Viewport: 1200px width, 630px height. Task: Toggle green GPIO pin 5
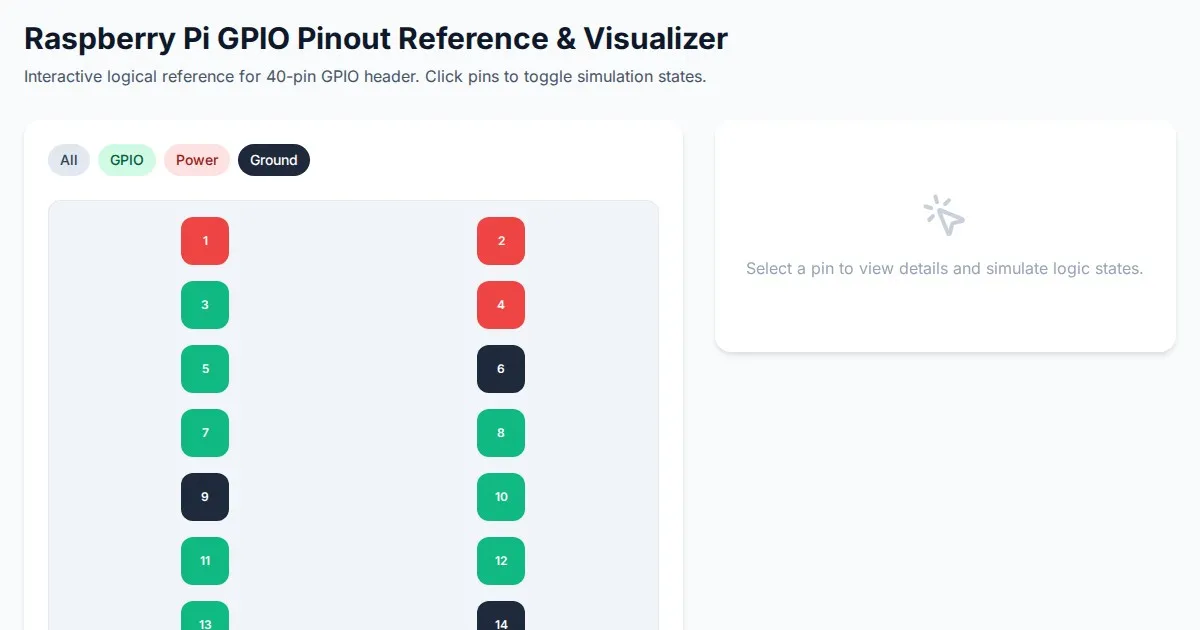(x=205, y=369)
